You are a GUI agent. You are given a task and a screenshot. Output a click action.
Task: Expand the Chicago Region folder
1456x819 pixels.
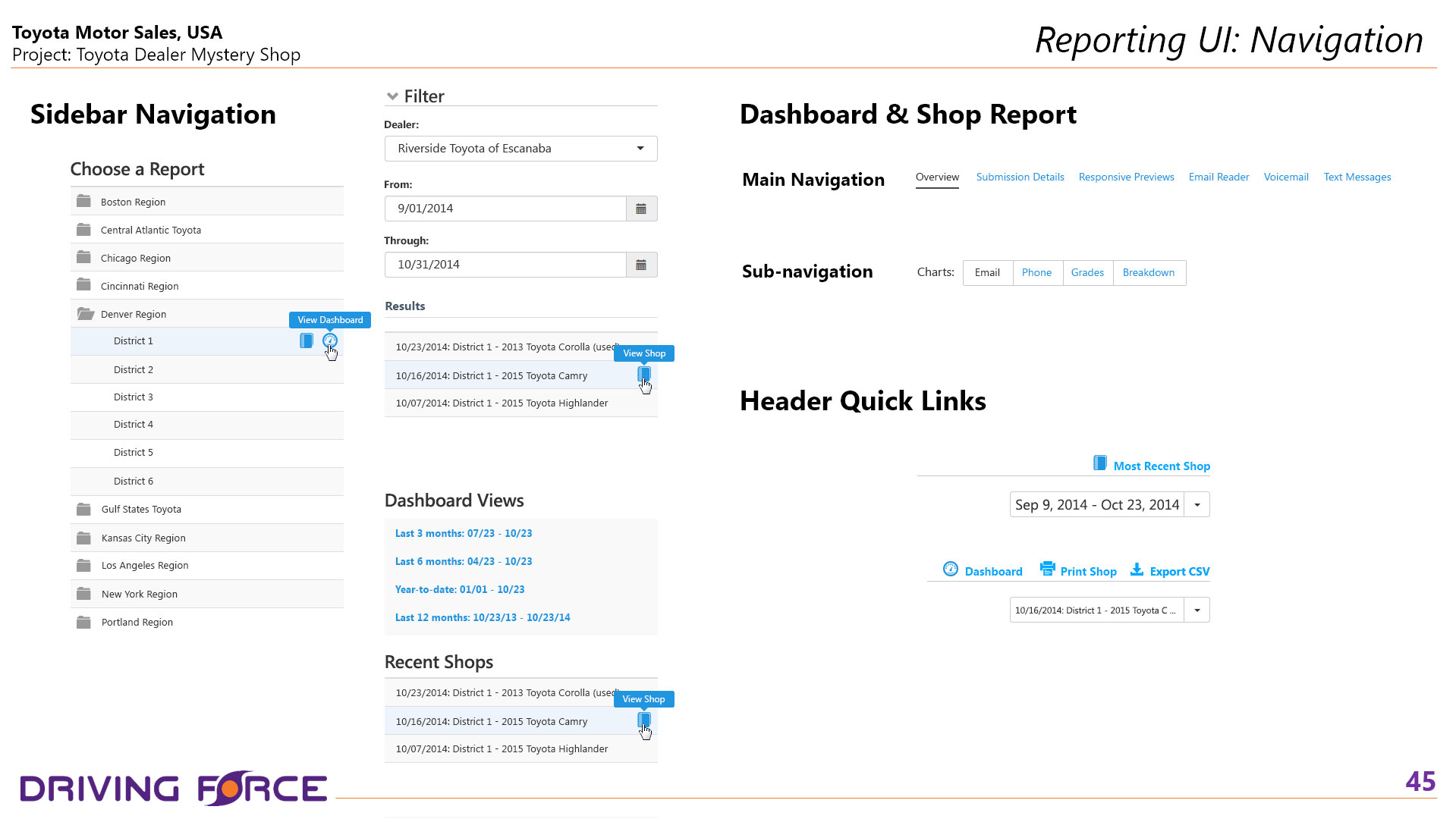pos(206,258)
